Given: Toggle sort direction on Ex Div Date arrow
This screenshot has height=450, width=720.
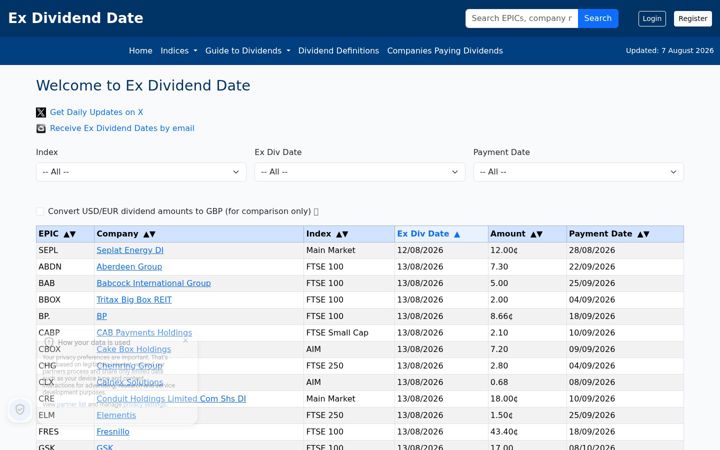Looking at the screenshot, I should pos(457,235).
